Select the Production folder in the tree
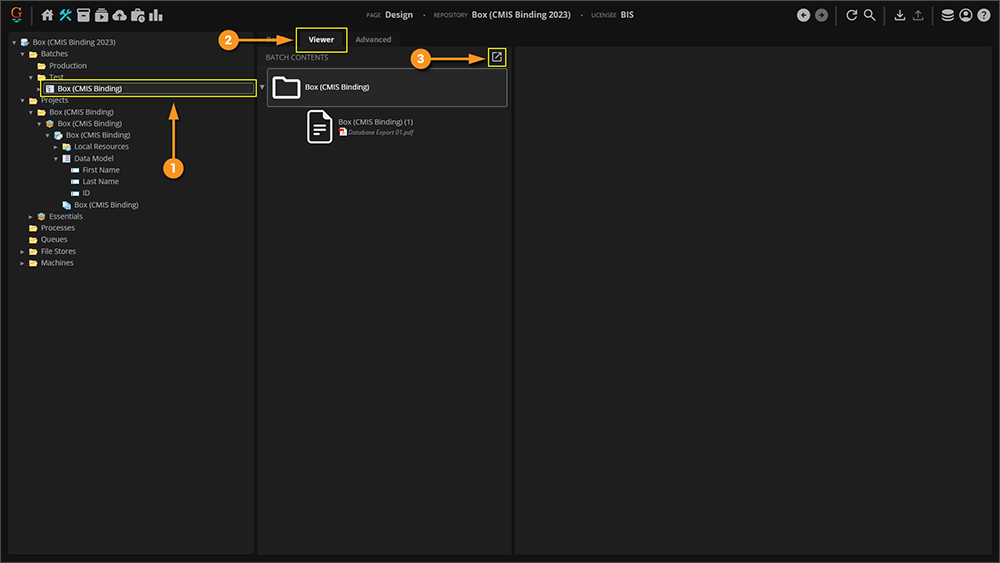The width and height of the screenshot is (1000, 563). 68,66
